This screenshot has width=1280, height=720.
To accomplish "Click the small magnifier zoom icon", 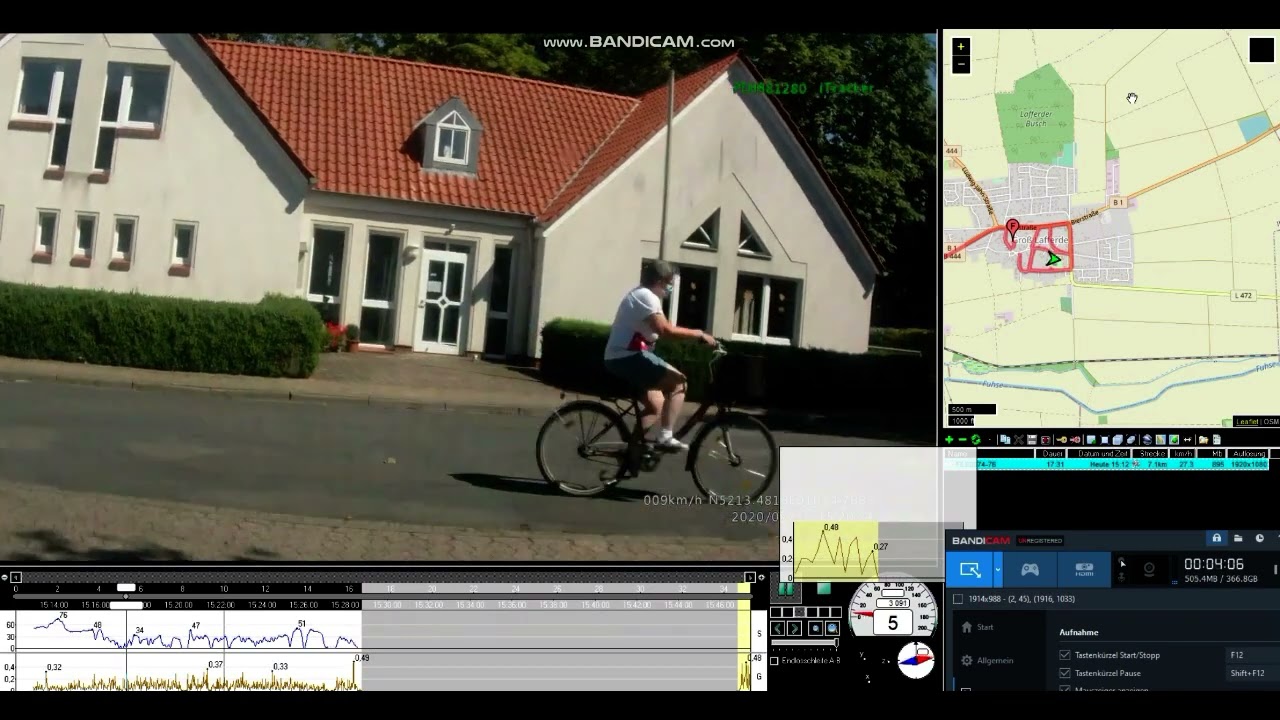I will [x=815, y=628].
